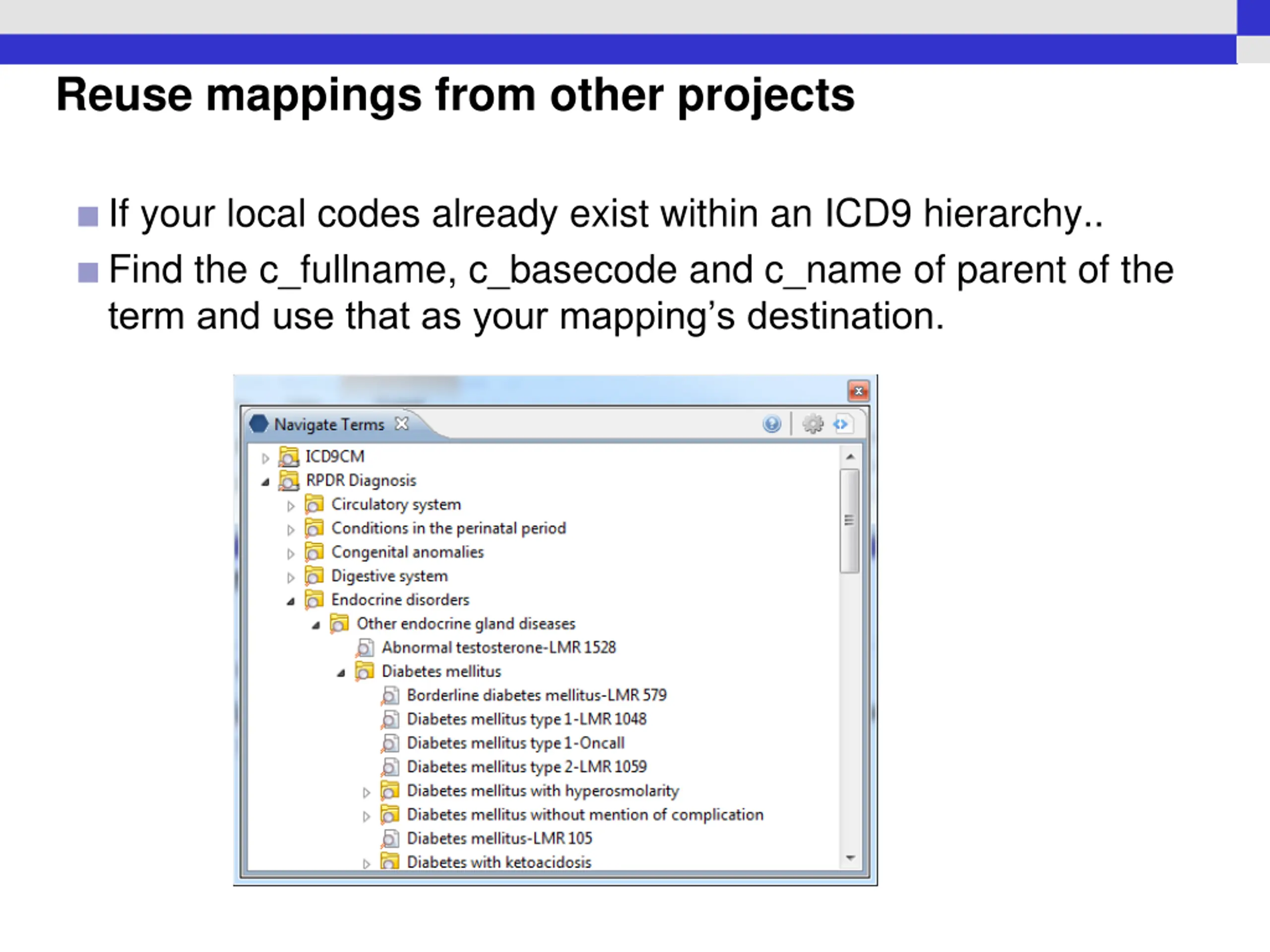This screenshot has height=952, width=1270.
Task: Click Diabetes mellitus type 1-LMR 1048 icon
Action: pos(390,719)
